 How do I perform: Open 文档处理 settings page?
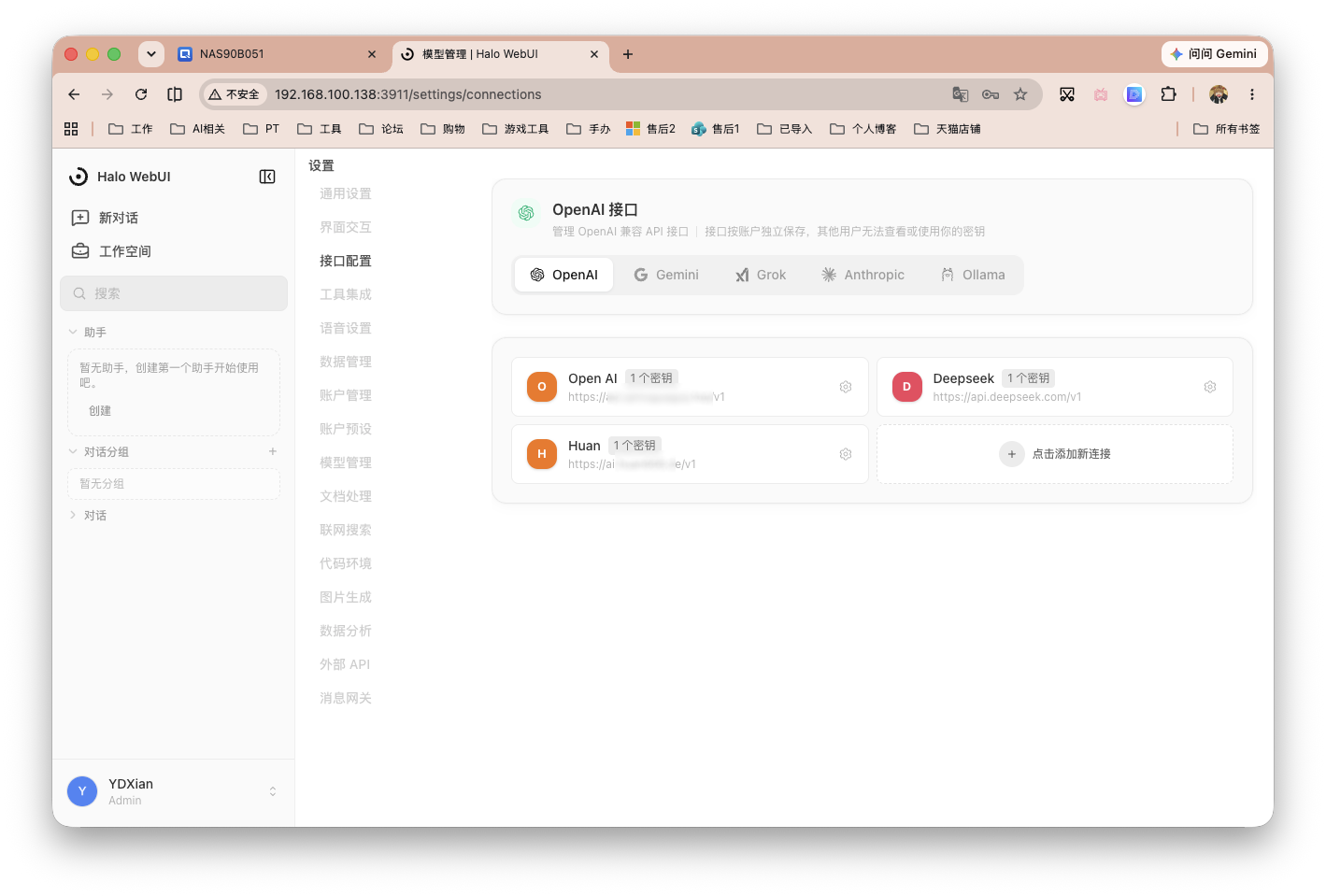pos(346,496)
